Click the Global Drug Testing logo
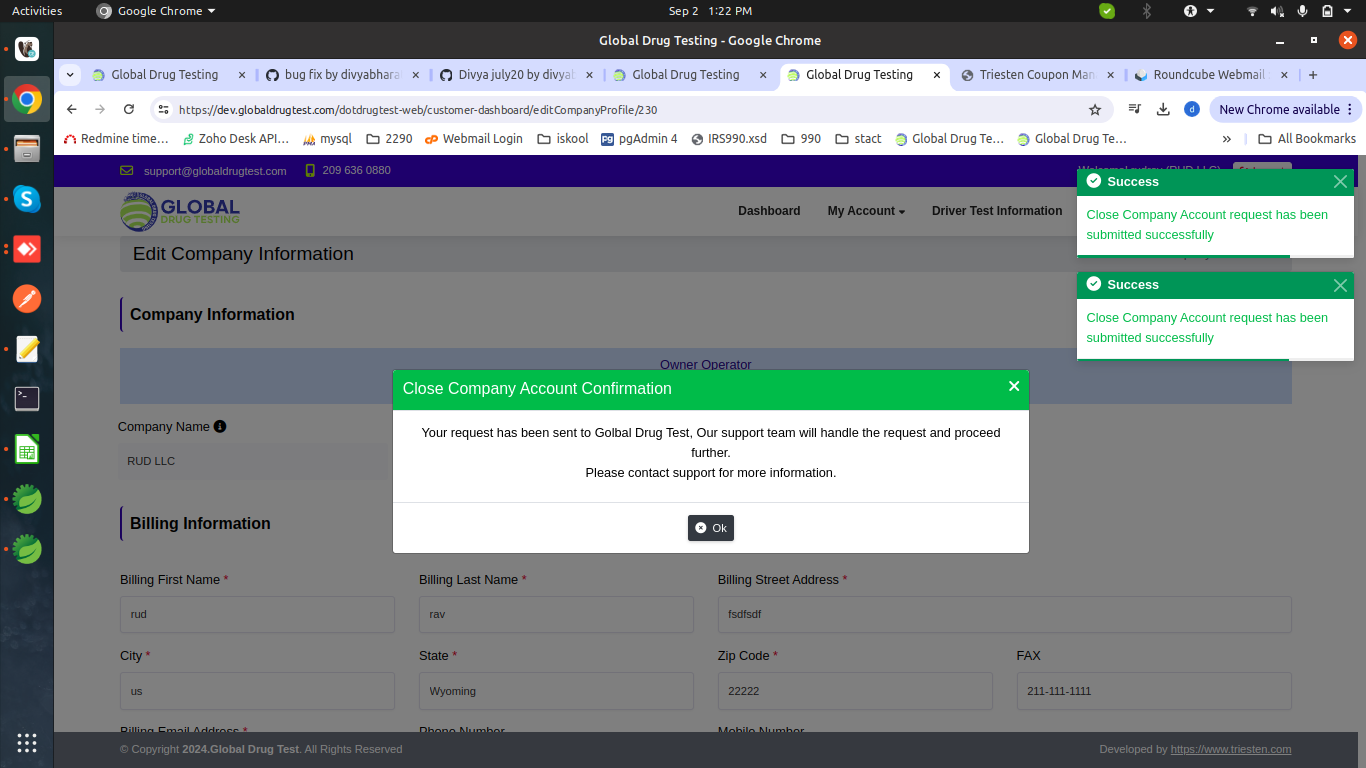 point(180,211)
